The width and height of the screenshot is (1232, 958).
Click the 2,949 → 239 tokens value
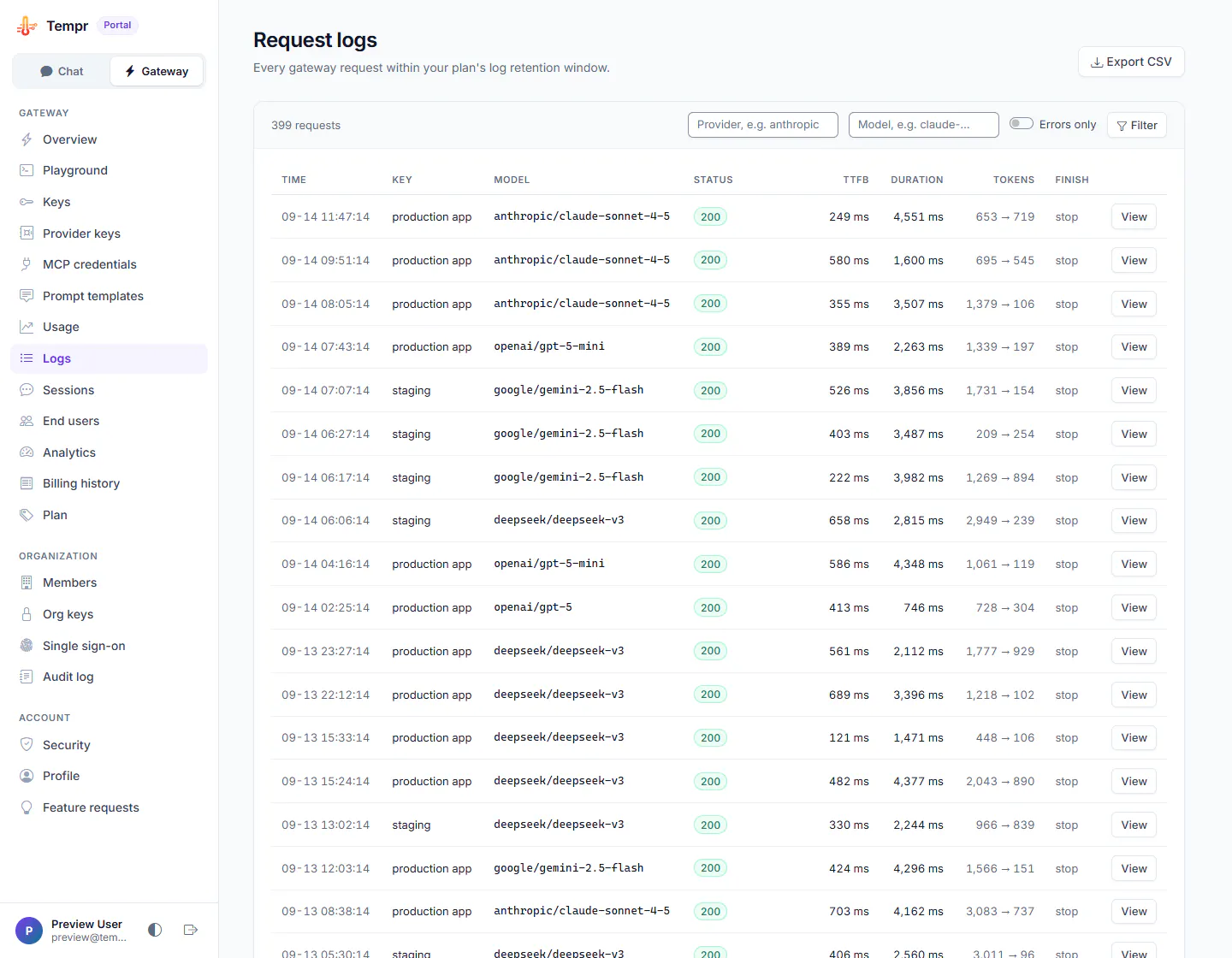(1000, 521)
